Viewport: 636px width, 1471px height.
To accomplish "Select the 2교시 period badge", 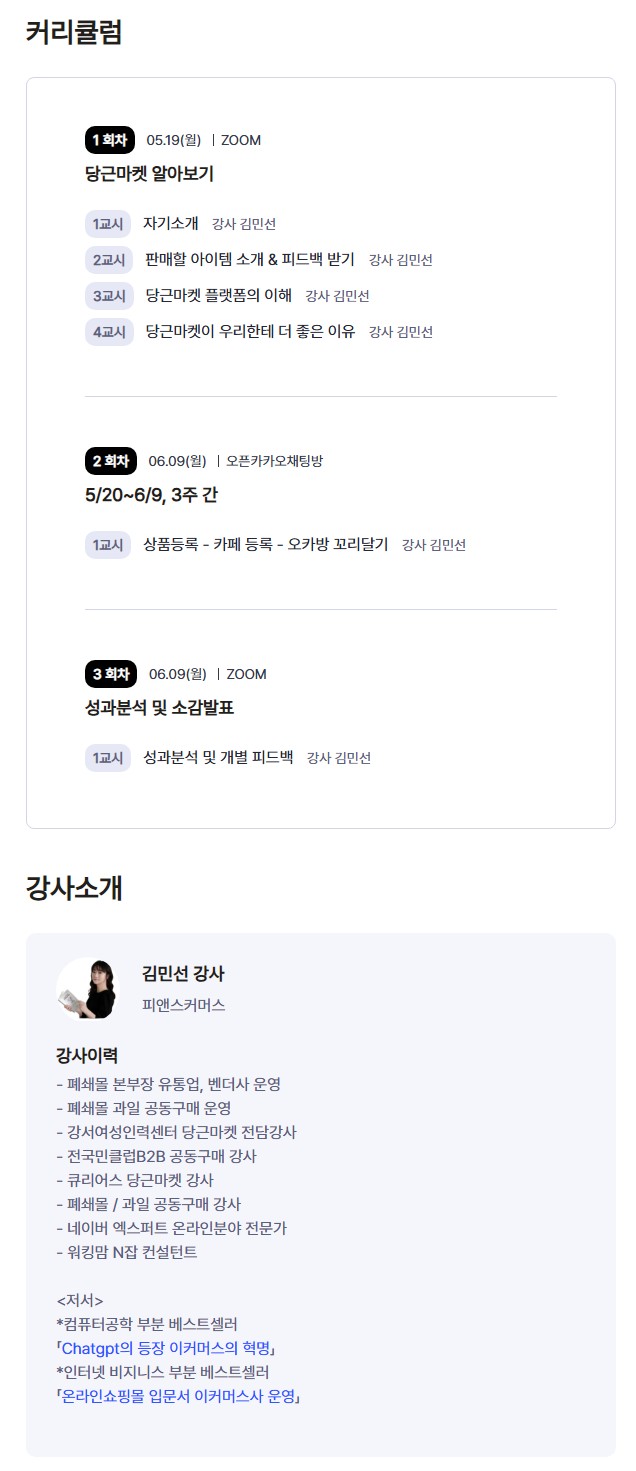I will click(109, 260).
